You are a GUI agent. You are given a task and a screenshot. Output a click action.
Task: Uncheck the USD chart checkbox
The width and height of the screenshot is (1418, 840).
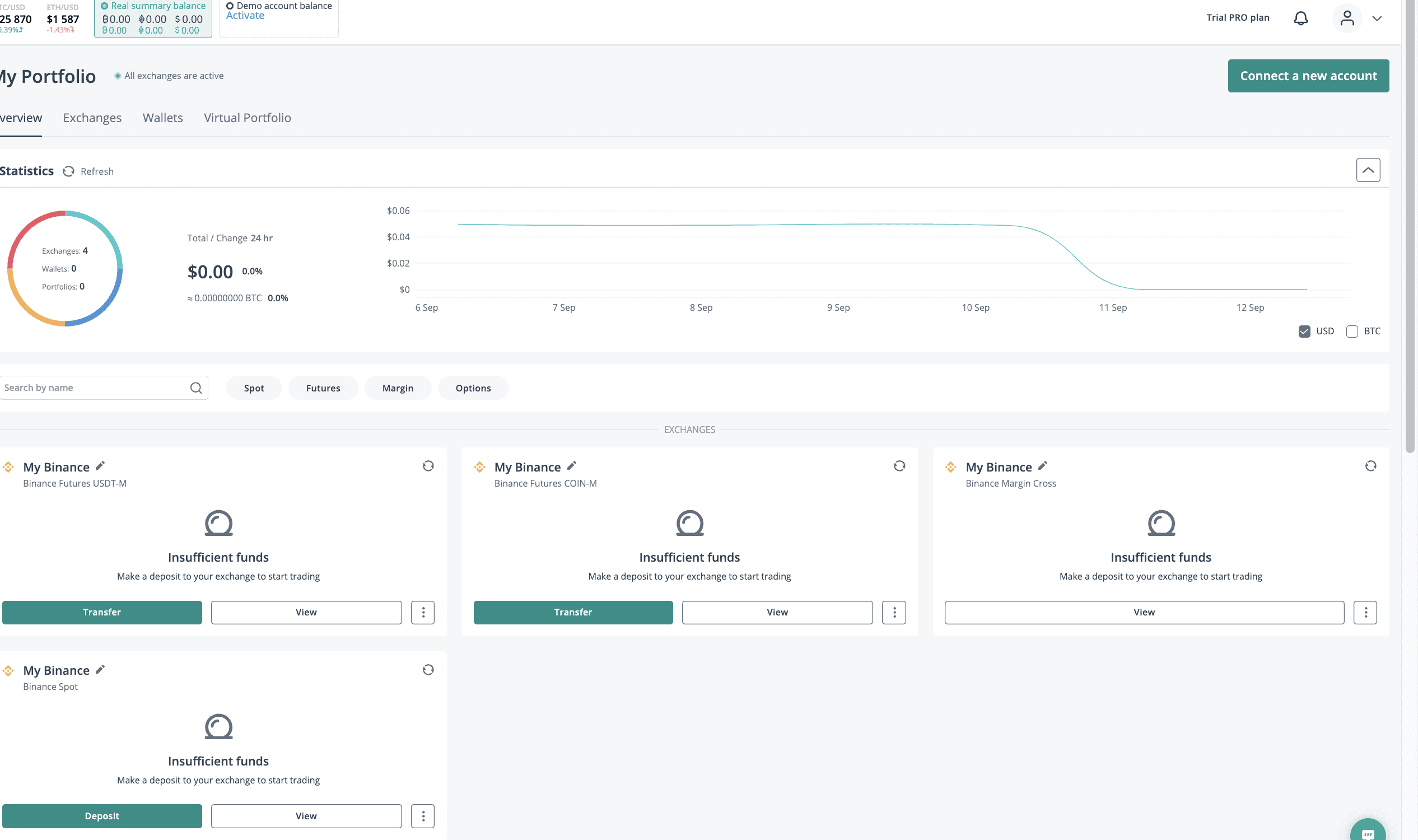click(1304, 332)
